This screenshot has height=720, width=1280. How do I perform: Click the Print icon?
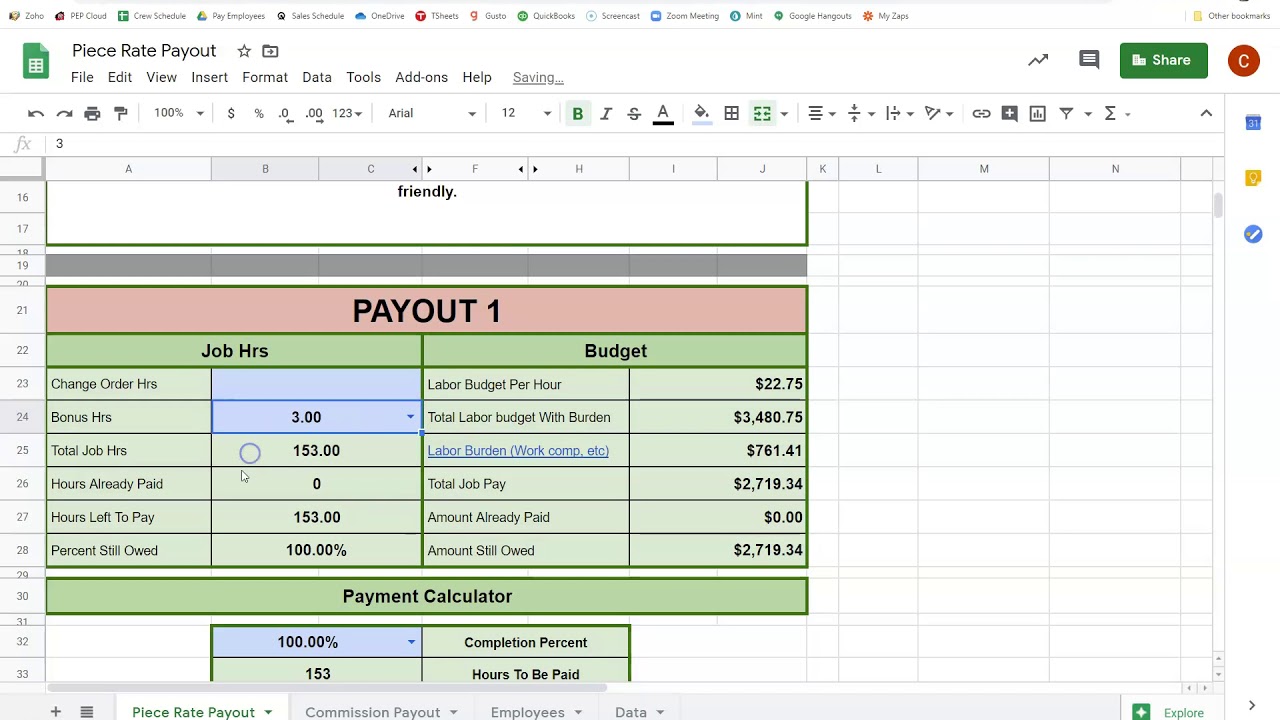coord(92,114)
